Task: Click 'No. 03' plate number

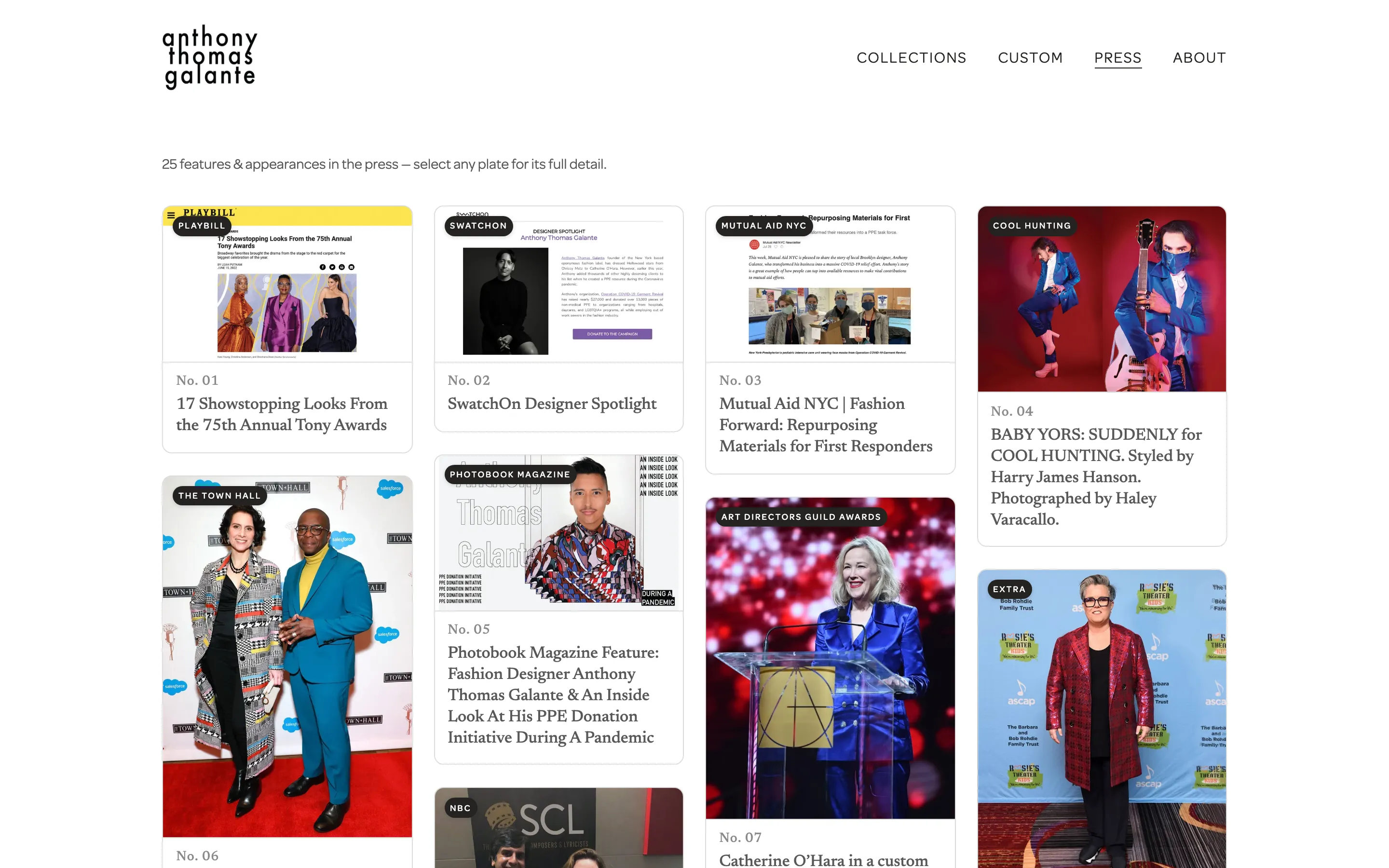Action: coord(740,380)
